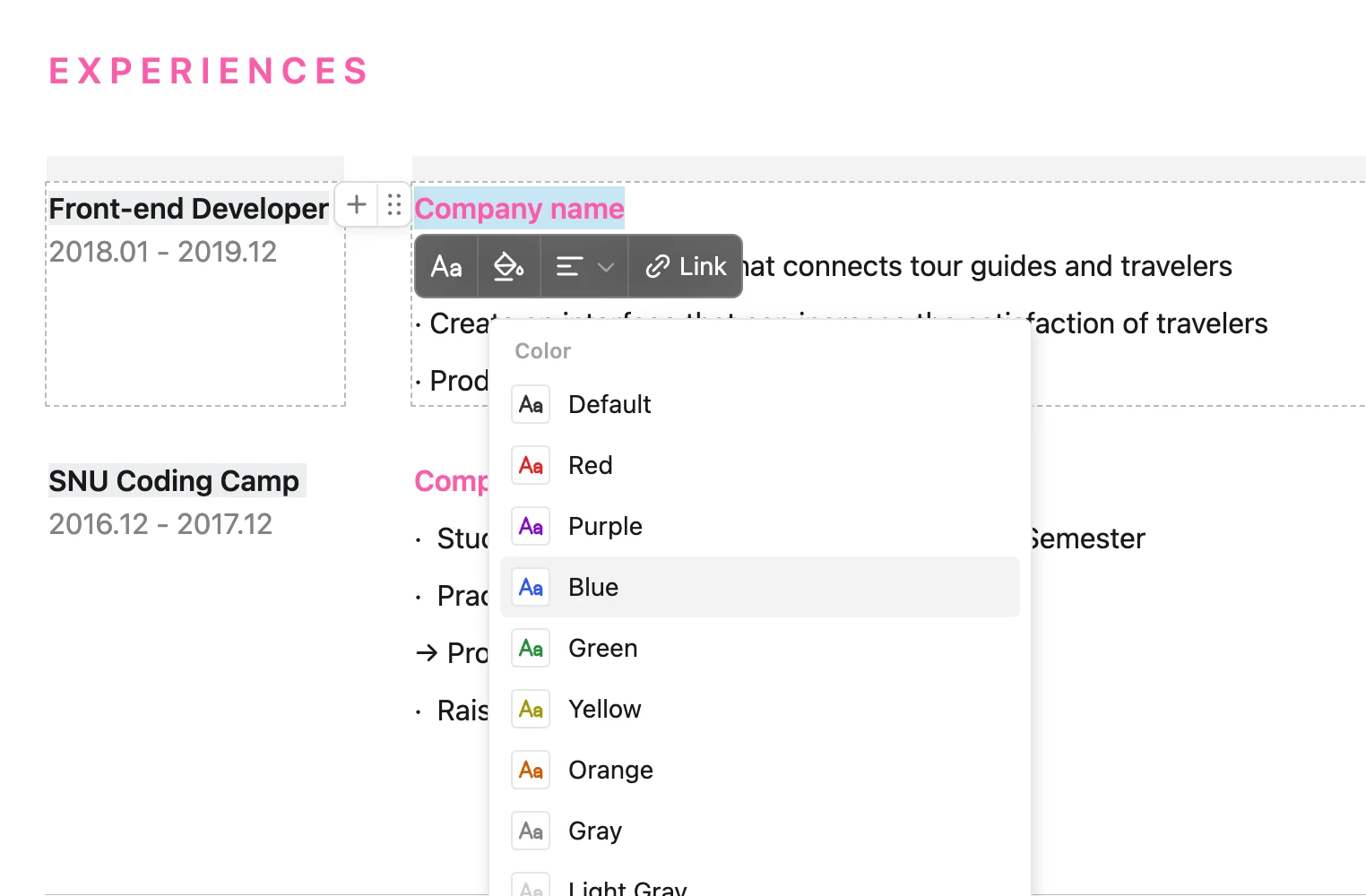This screenshot has height=896, width=1366.
Task: Click the Green Aa color swatch
Action: [531, 648]
